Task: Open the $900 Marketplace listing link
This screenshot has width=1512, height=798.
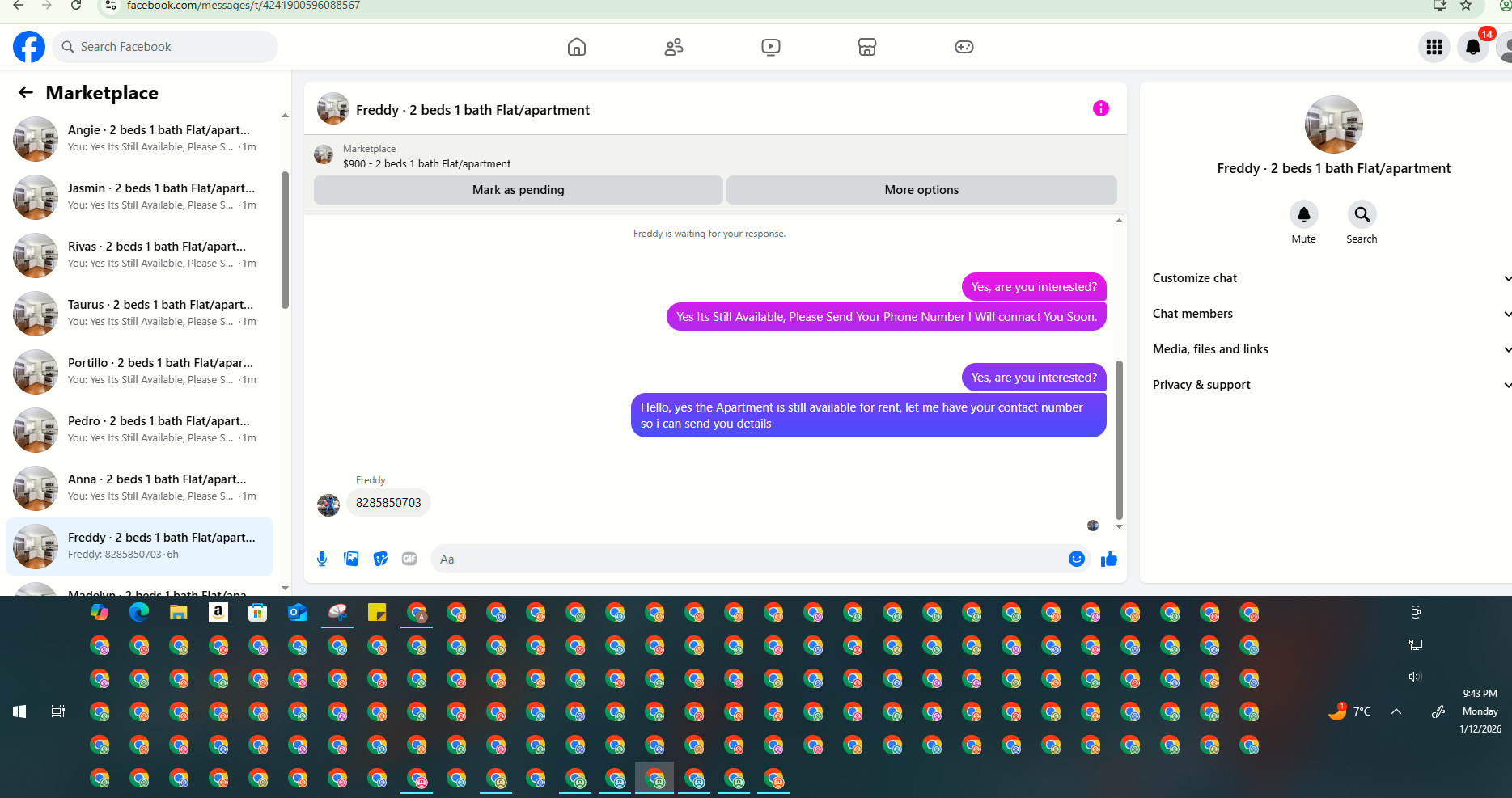Action: 426,163
